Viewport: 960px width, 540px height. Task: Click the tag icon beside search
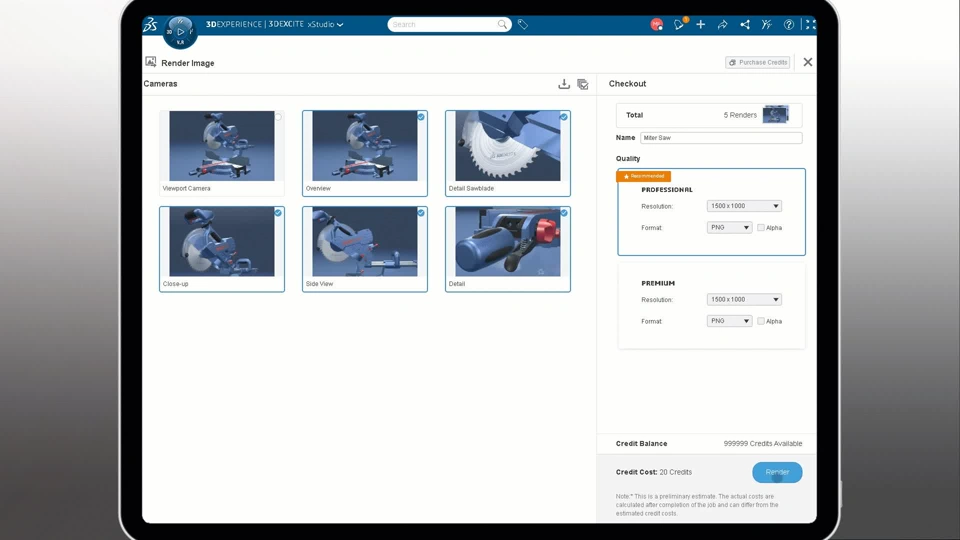click(x=522, y=24)
